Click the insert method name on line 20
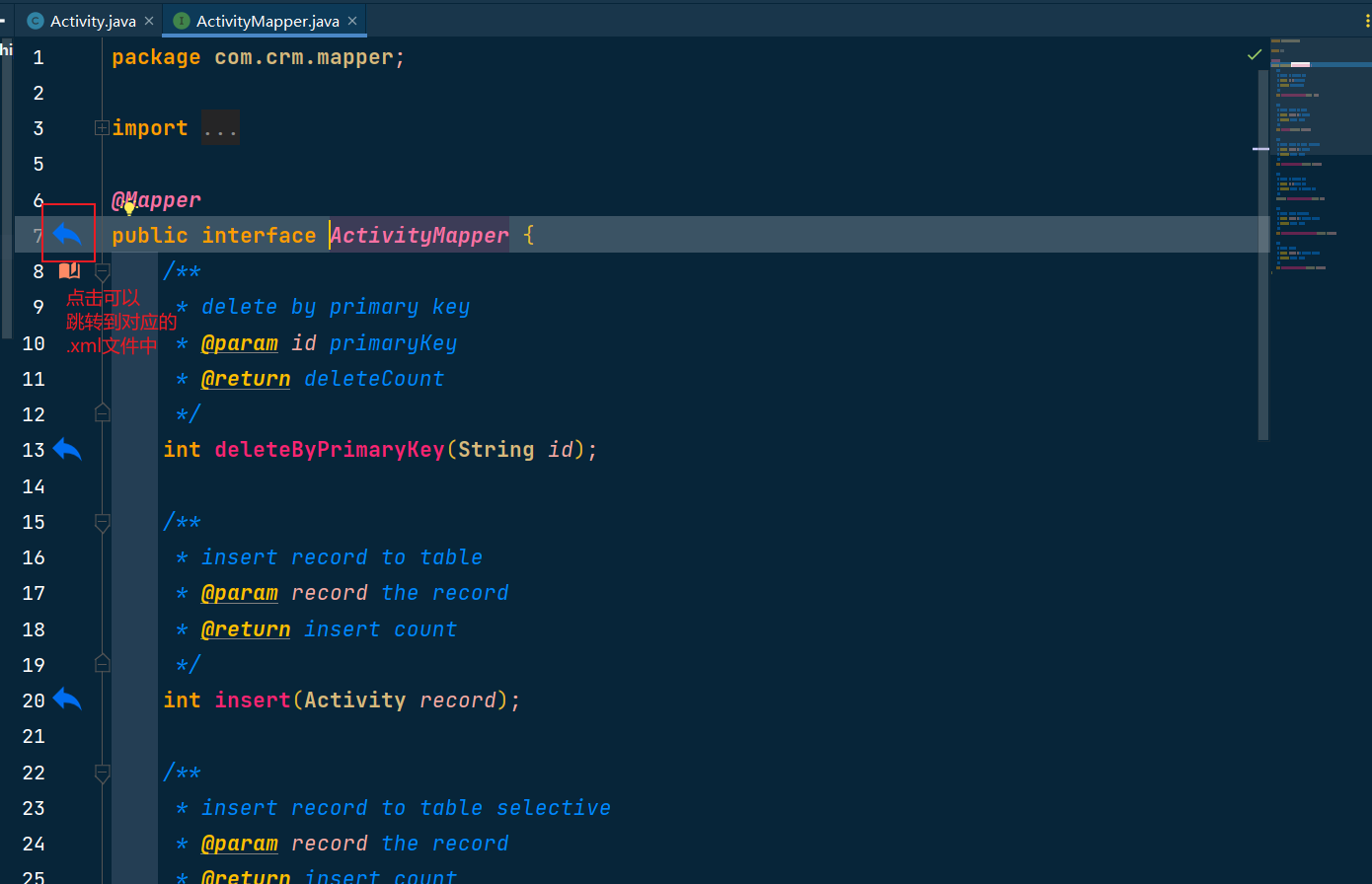Viewport: 1372px width, 884px height. click(253, 700)
